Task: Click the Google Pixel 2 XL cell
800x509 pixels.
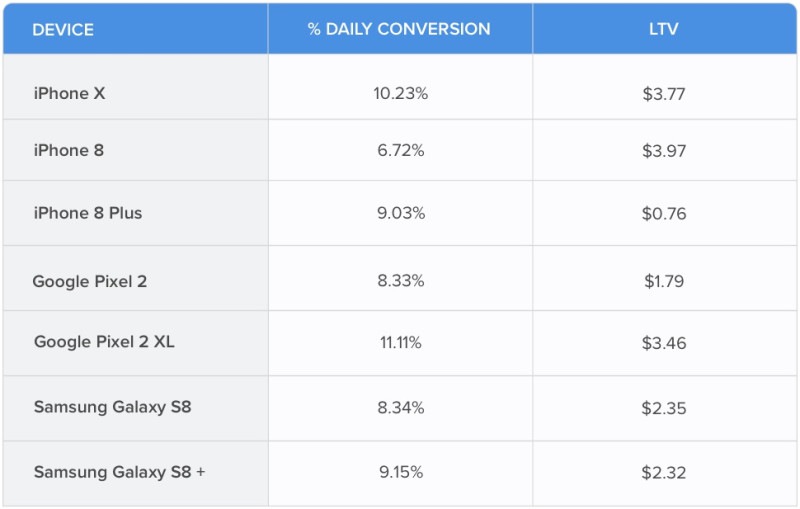Action: [x=104, y=342]
